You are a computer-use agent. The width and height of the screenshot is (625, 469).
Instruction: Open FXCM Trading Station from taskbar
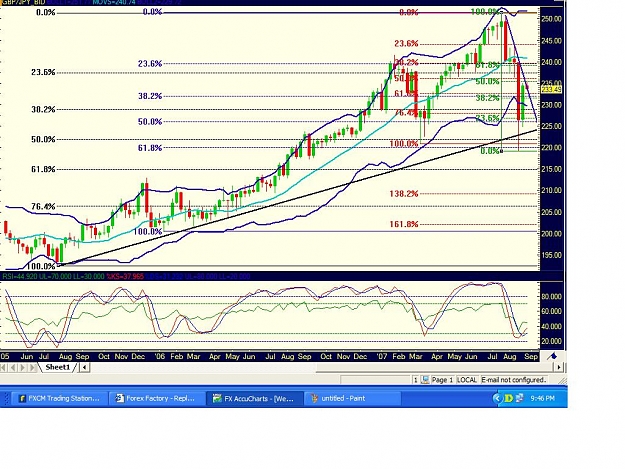tap(60, 398)
